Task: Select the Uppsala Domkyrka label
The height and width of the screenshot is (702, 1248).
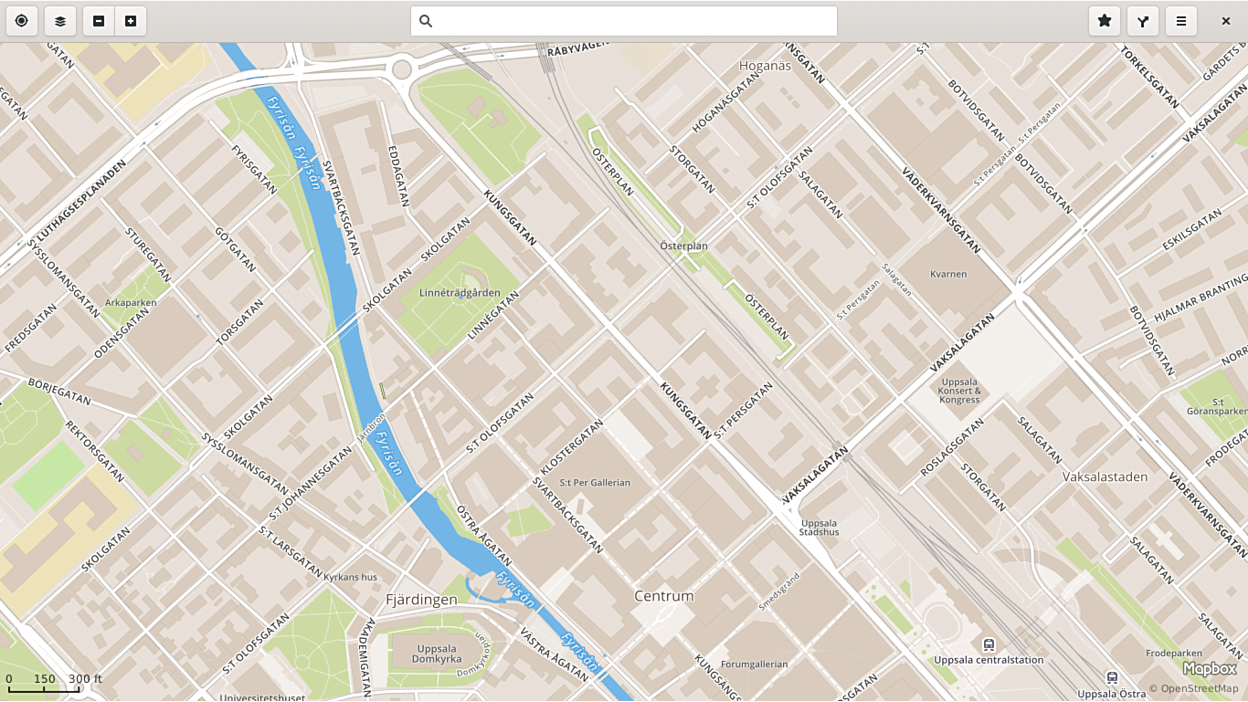Action: point(437,653)
